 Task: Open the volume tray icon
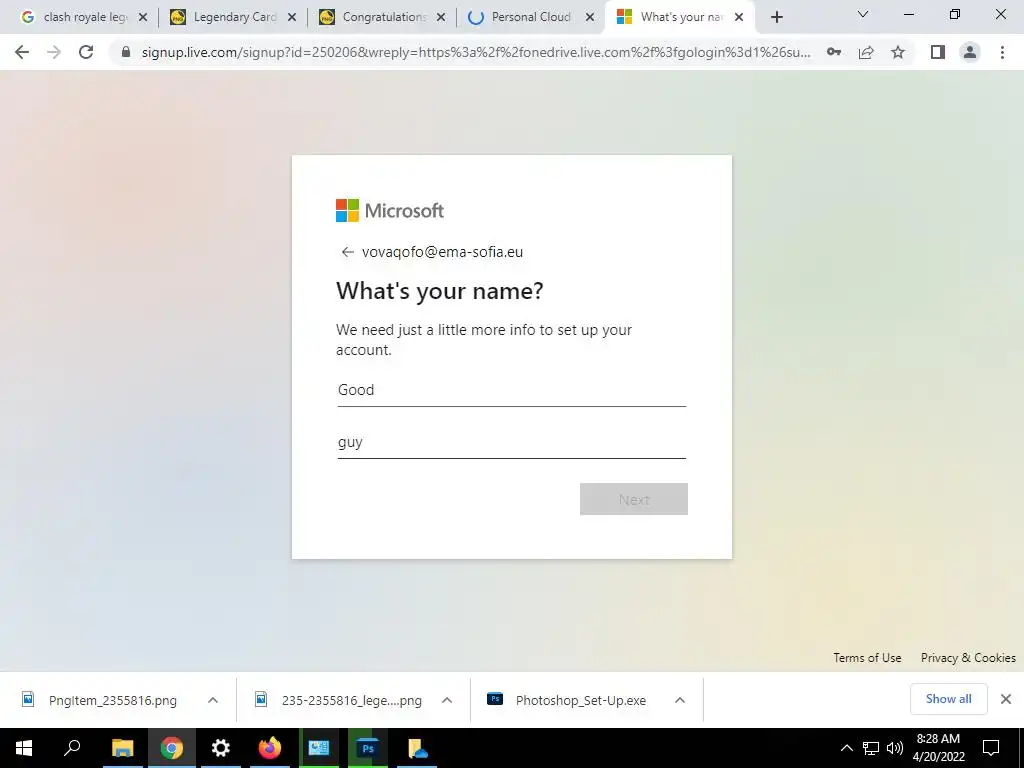[x=895, y=748]
